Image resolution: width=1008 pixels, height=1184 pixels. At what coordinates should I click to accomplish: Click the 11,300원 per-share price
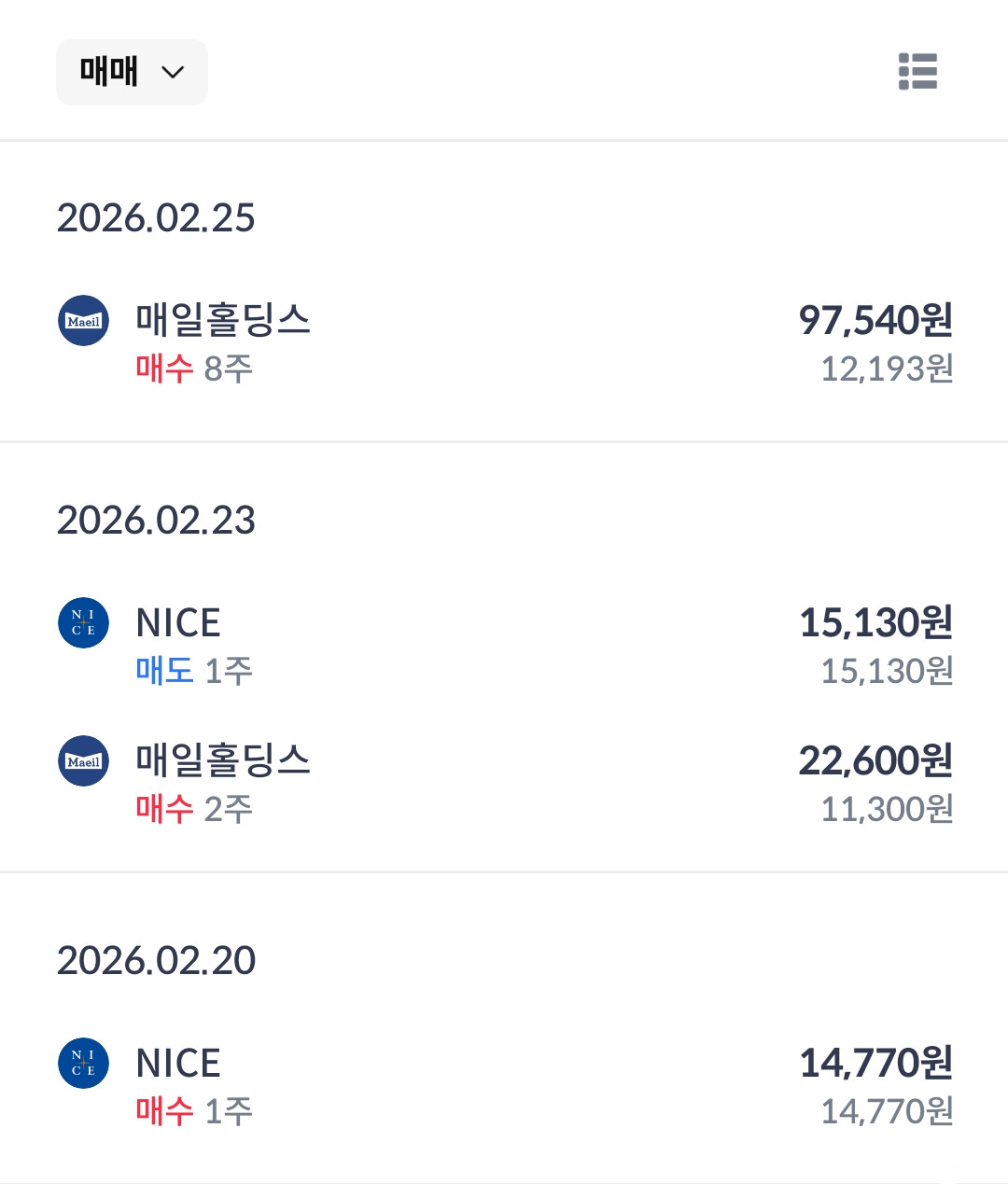(887, 809)
